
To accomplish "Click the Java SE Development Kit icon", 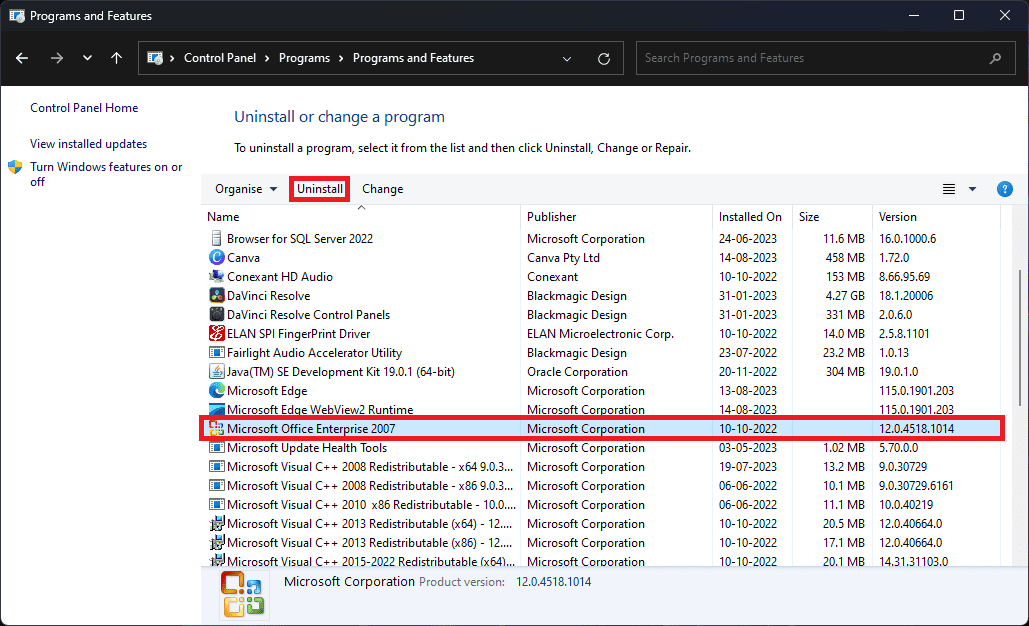I will [216, 372].
